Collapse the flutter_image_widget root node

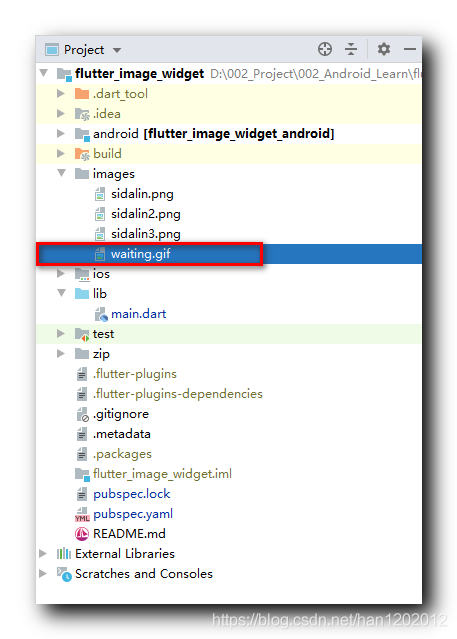pyautogui.click(x=44, y=73)
